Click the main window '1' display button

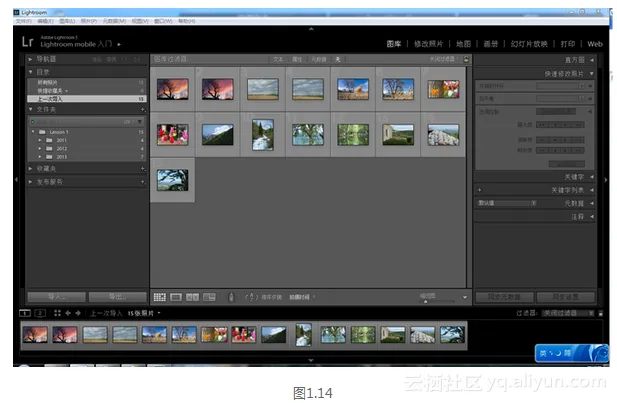click(x=25, y=313)
